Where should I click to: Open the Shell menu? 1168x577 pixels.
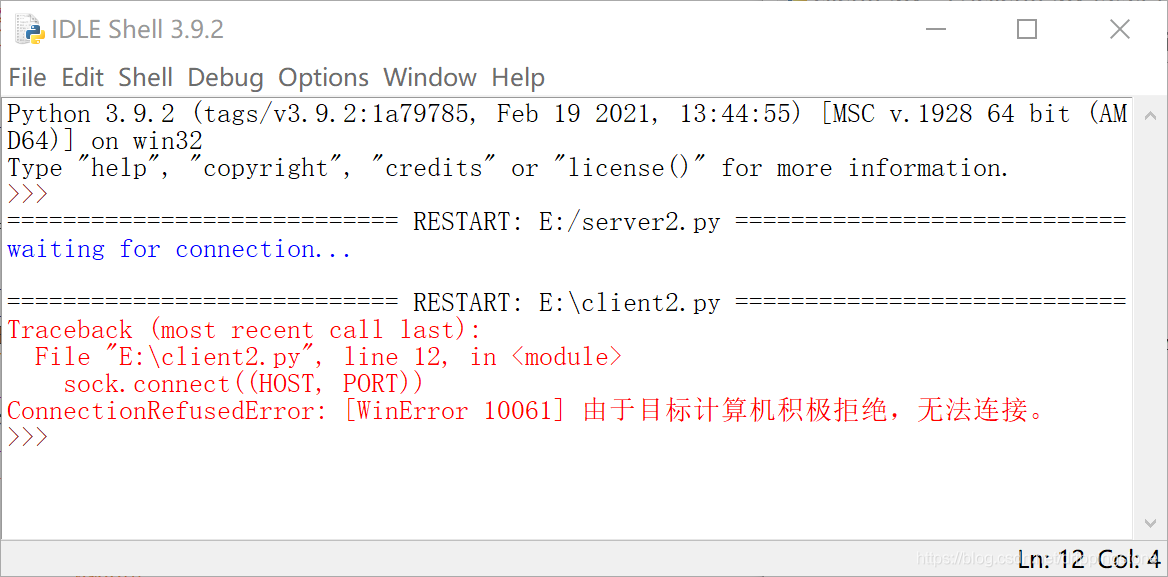[145, 77]
